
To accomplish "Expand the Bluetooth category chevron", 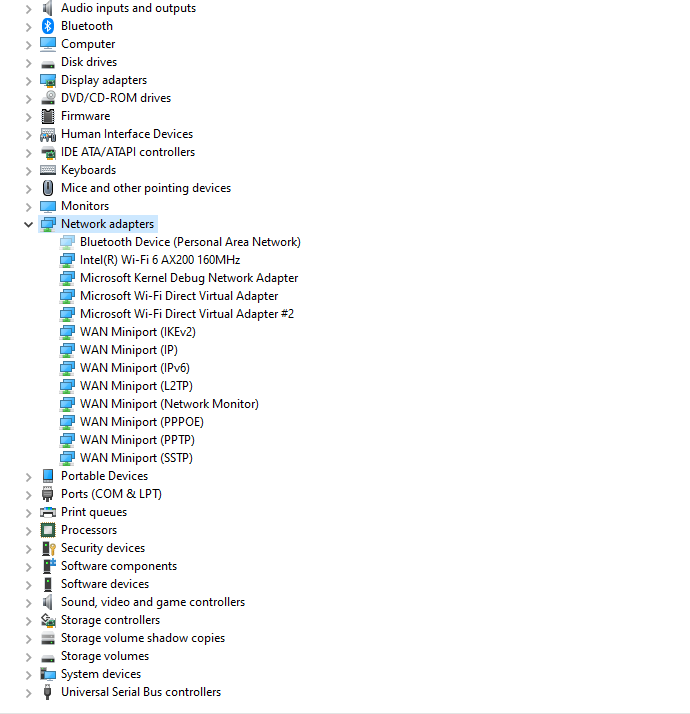I will point(28,27).
